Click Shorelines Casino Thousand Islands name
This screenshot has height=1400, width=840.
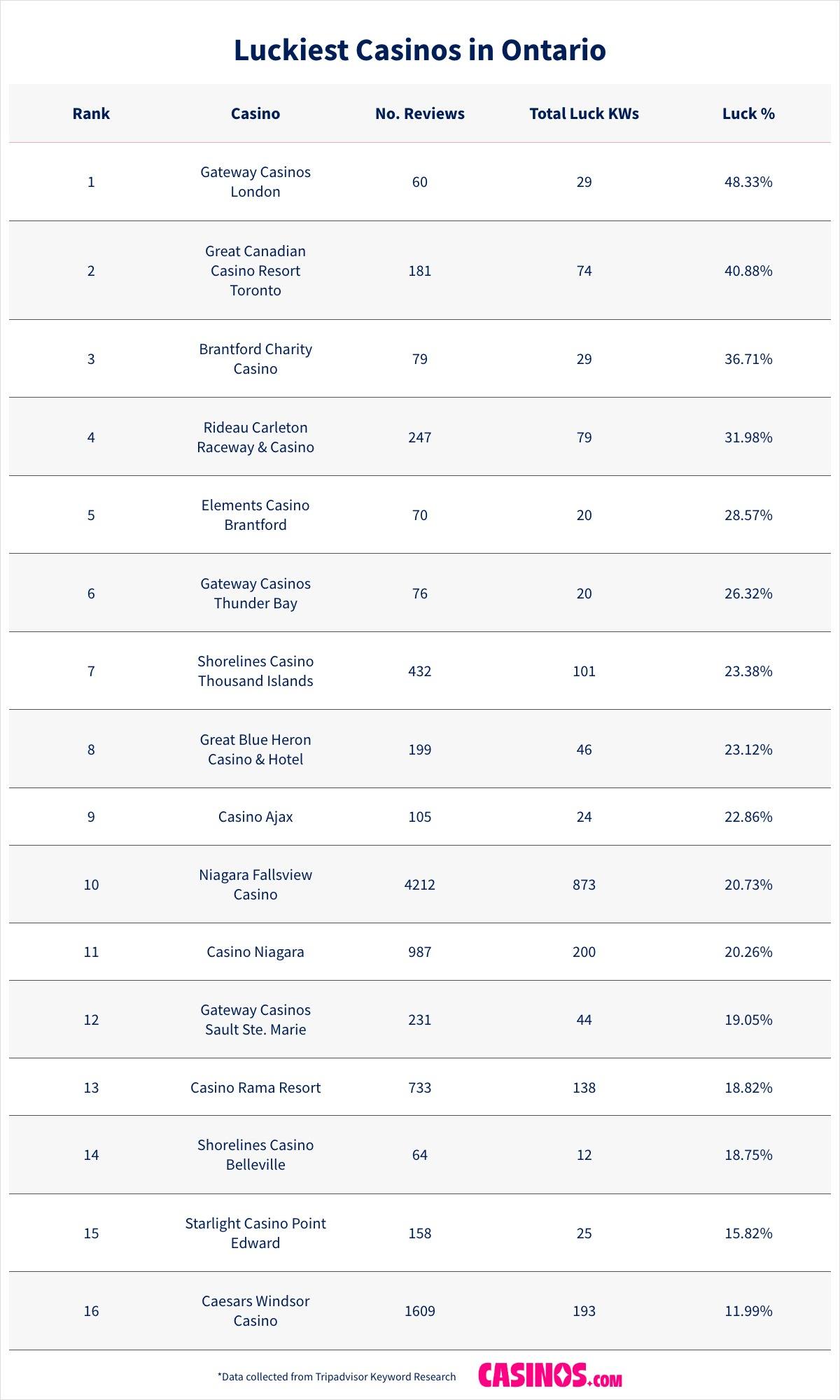coord(255,671)
